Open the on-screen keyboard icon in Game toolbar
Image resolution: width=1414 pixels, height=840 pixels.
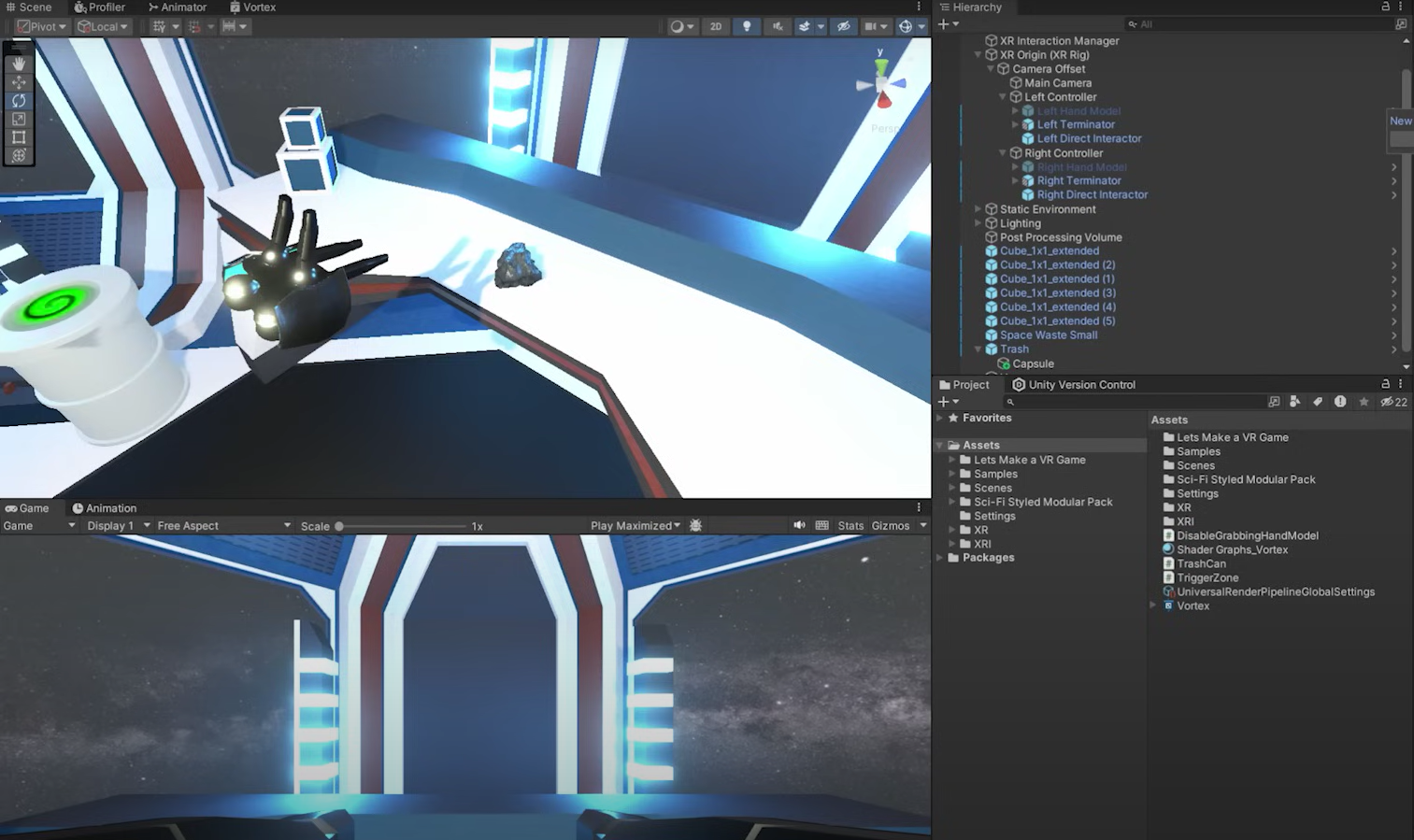pyautogui.click(x=822, y=525)
